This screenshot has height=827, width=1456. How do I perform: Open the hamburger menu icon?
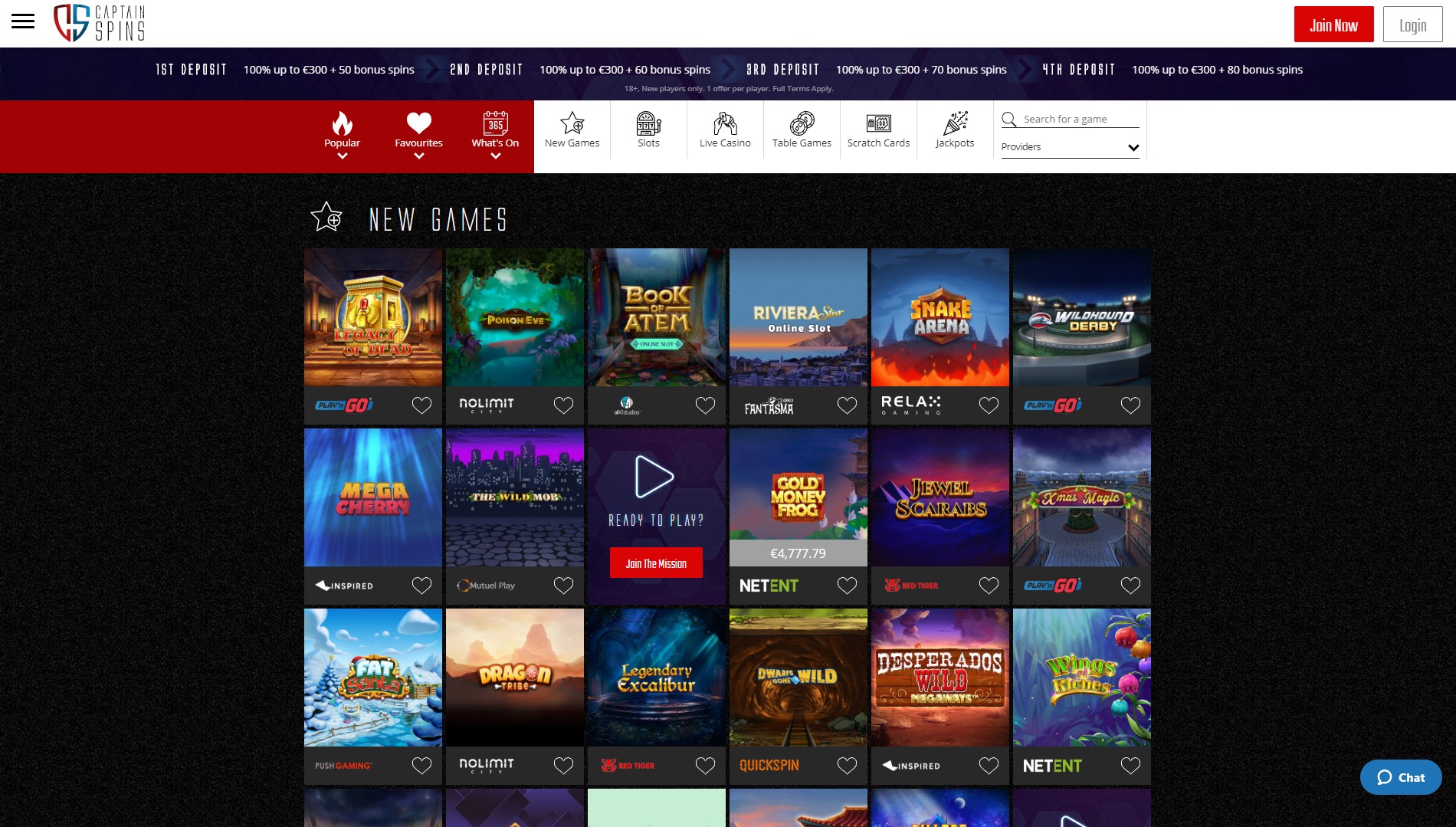(x=23, y=21)
